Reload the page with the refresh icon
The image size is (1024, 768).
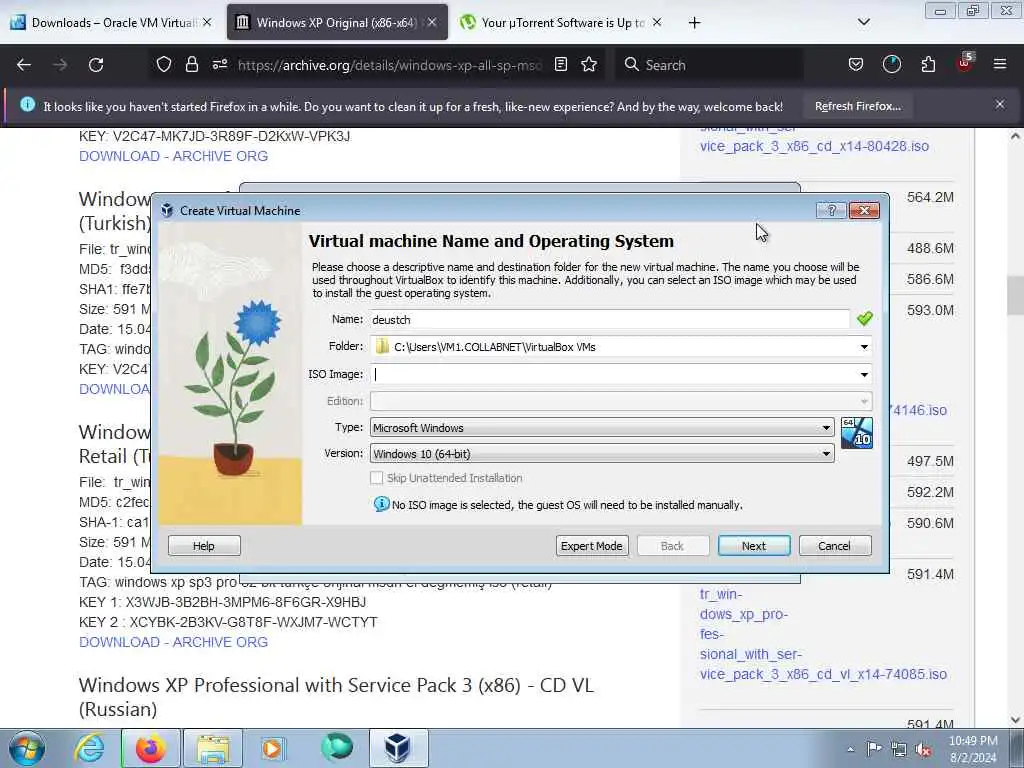pyautogui.click(x=96, y=65)
